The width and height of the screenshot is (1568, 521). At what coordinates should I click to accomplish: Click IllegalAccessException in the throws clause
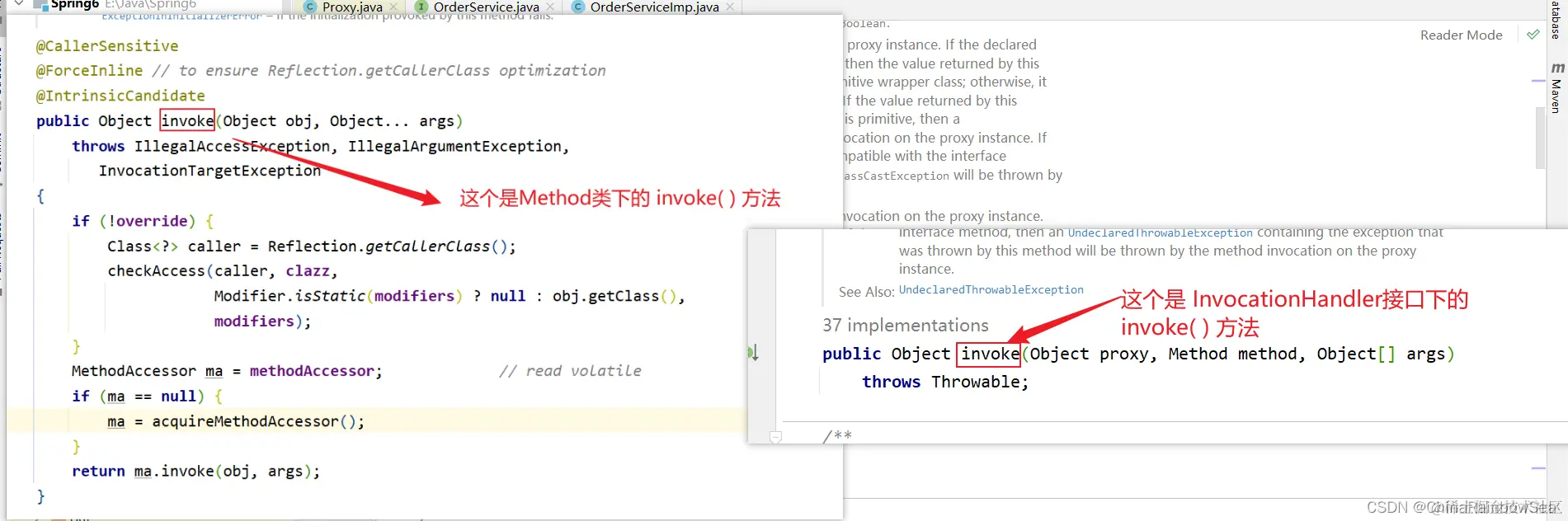pos(232,146)
